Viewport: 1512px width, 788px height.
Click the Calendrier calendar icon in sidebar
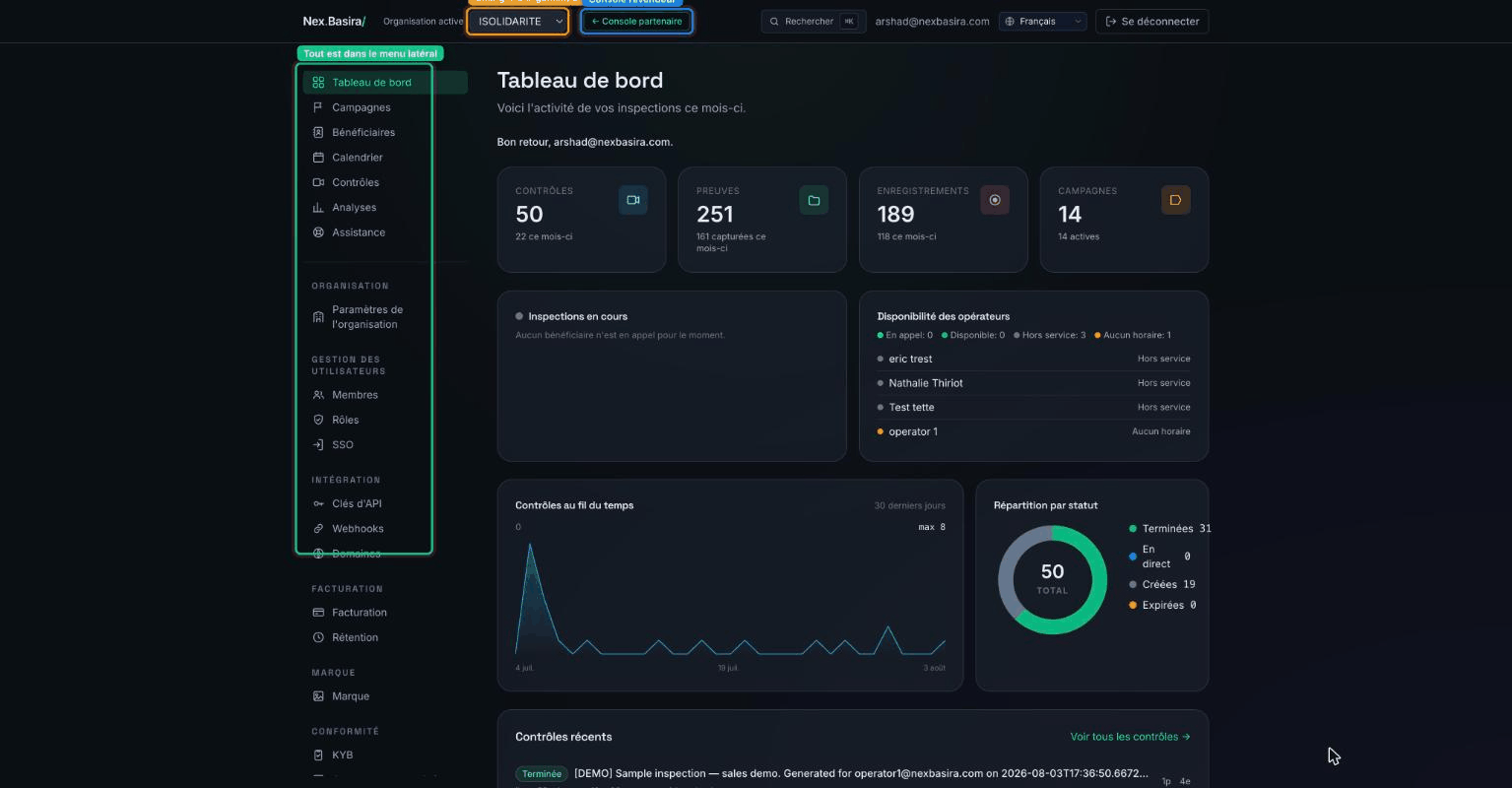pyautogui.click(x=318, y=158)
